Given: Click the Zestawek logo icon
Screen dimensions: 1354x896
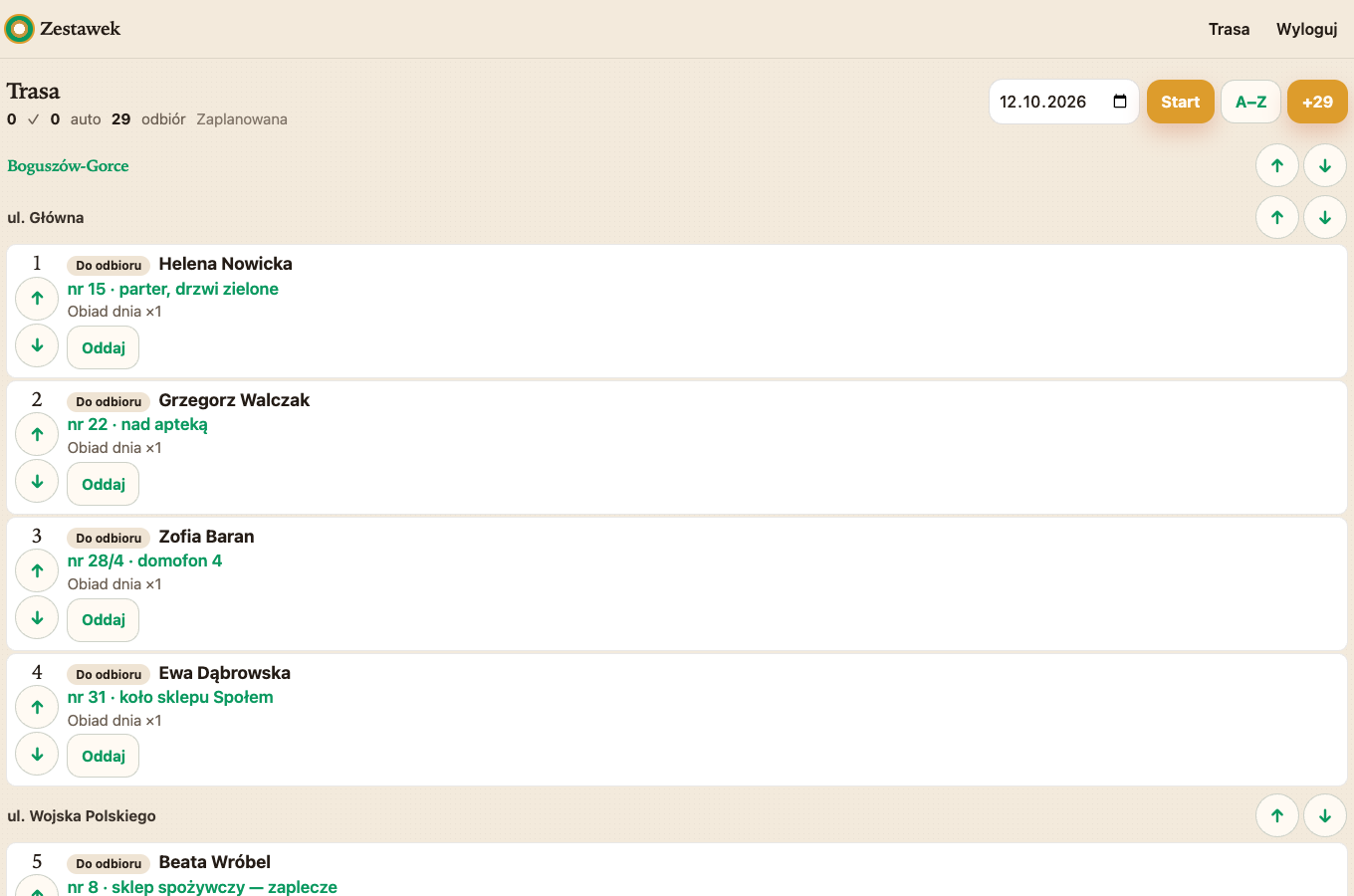Looking at the screenshot, I should [x=19, y=29].
